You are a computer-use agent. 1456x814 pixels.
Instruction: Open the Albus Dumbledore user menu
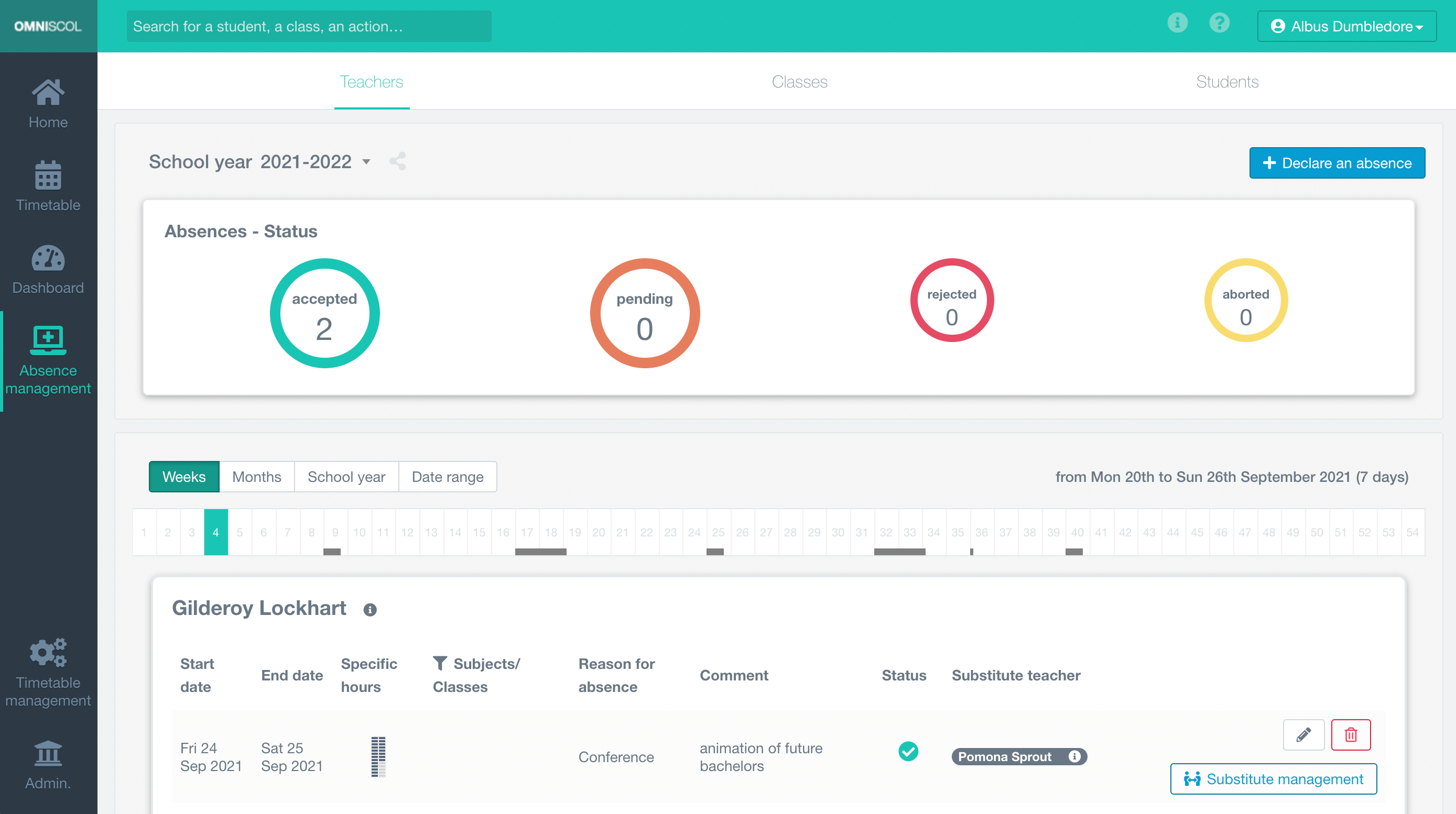click(1346, 27)
